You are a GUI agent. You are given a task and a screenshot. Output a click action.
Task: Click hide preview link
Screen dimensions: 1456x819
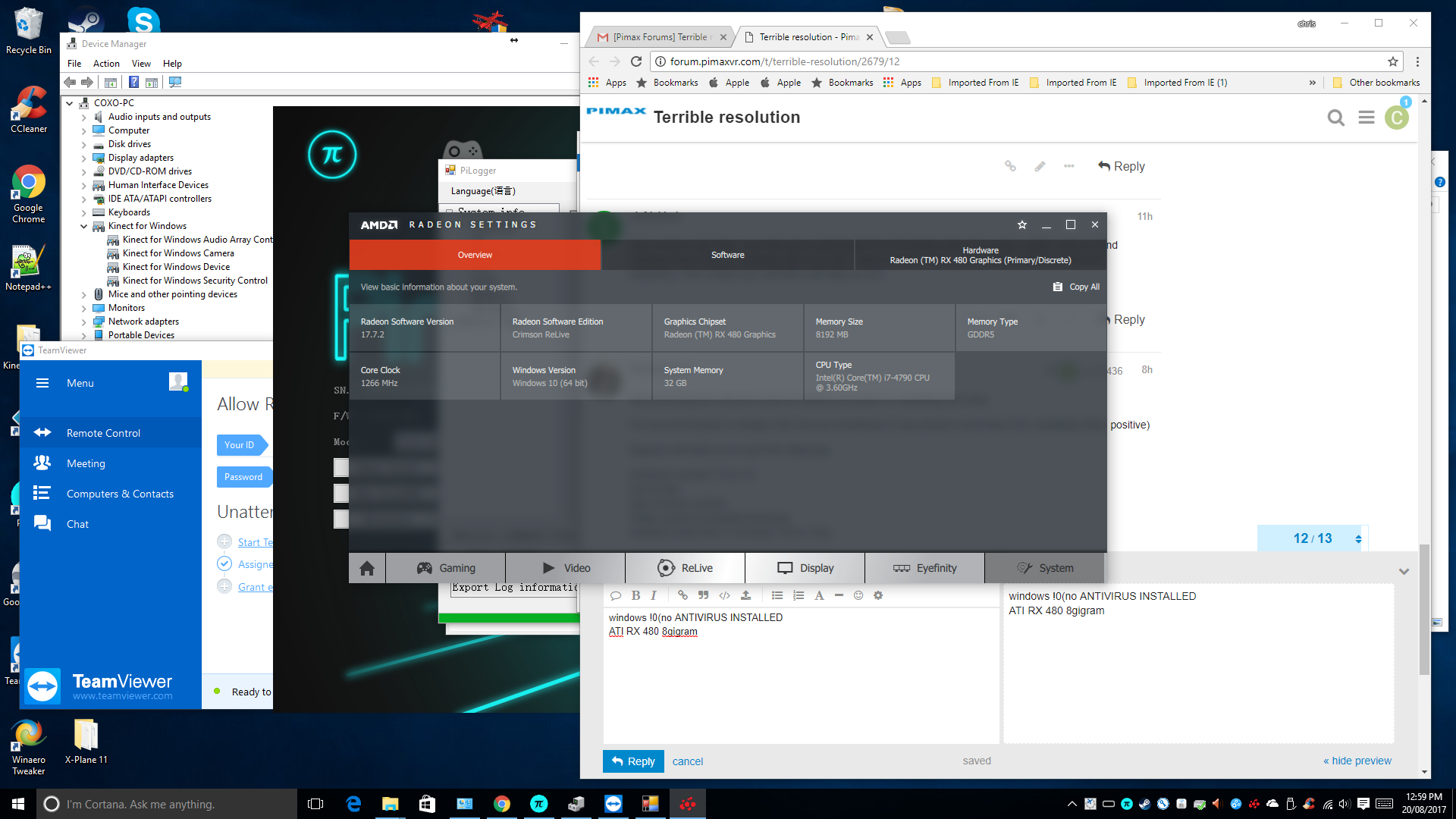[x=1357, y=761]
